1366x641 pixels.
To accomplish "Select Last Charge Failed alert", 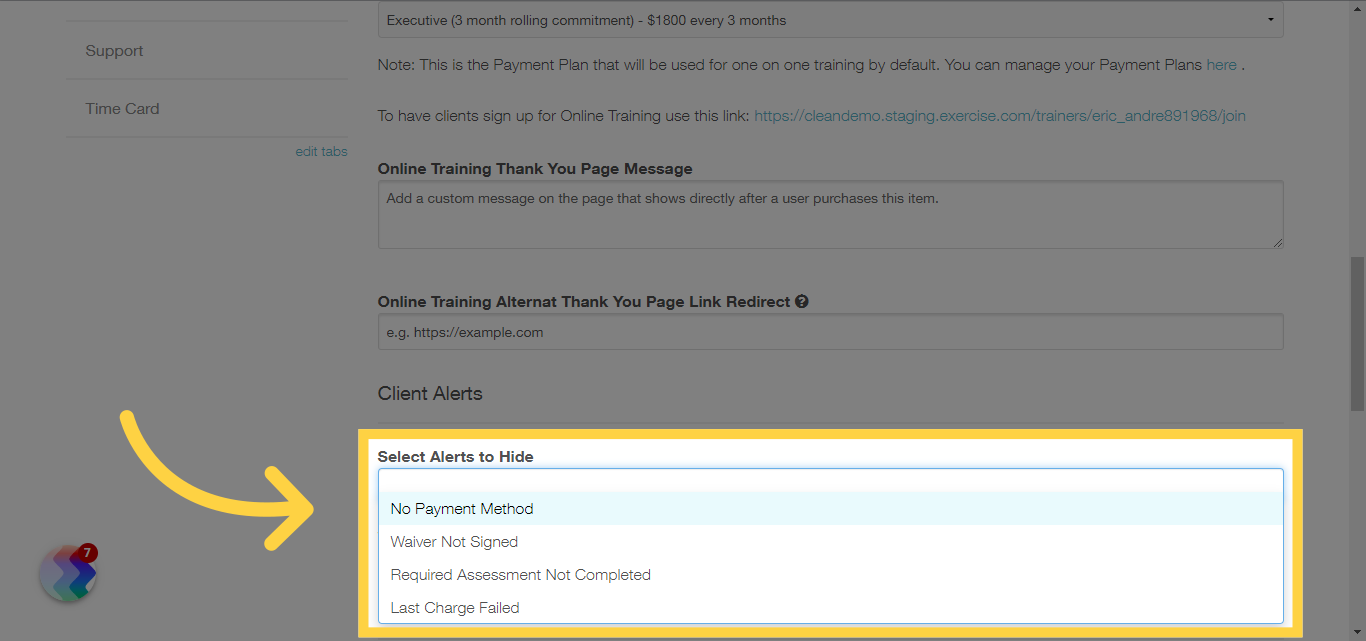I will click(455, 607).
